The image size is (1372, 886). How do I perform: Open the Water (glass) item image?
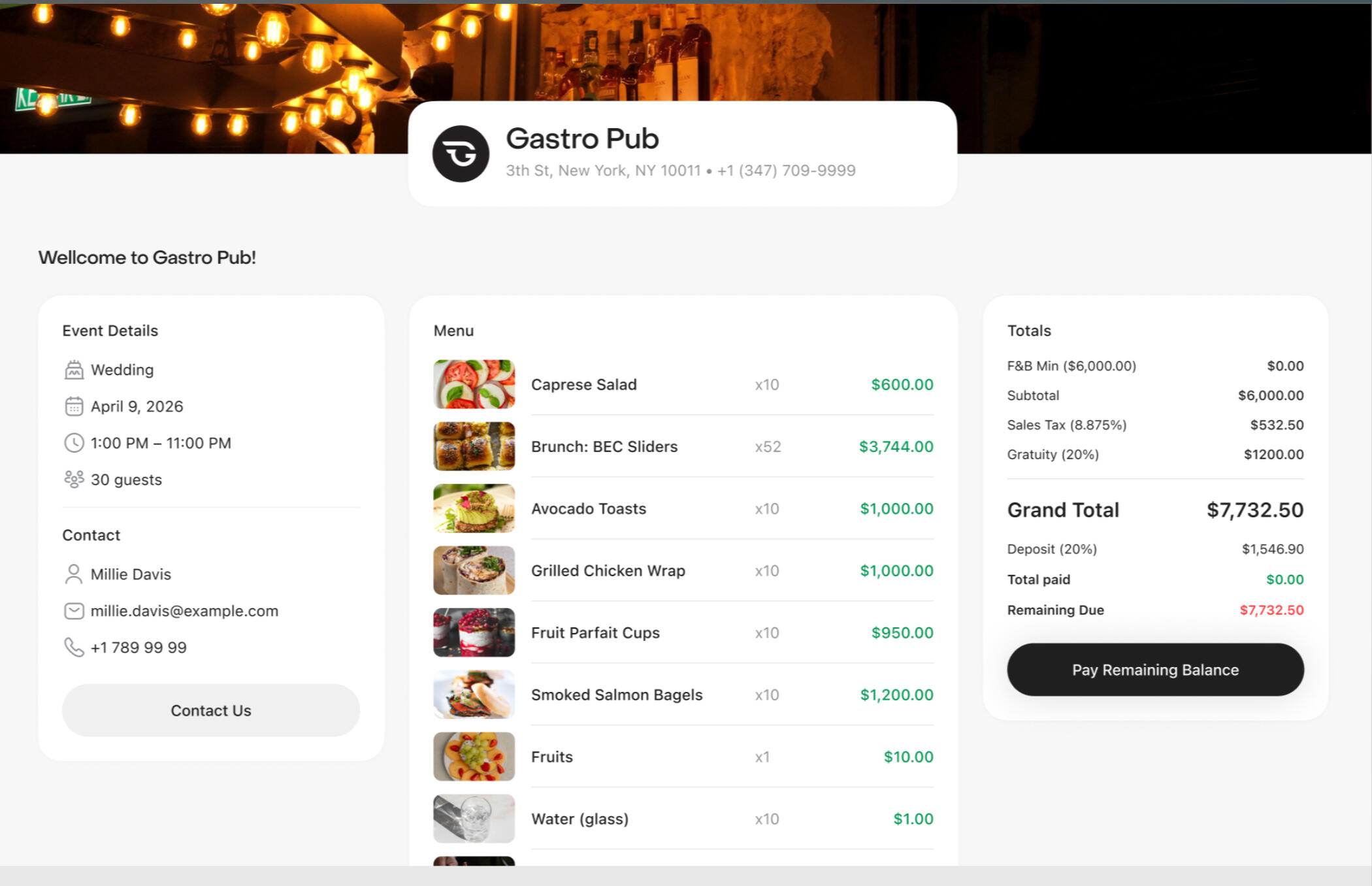point(474,819)
